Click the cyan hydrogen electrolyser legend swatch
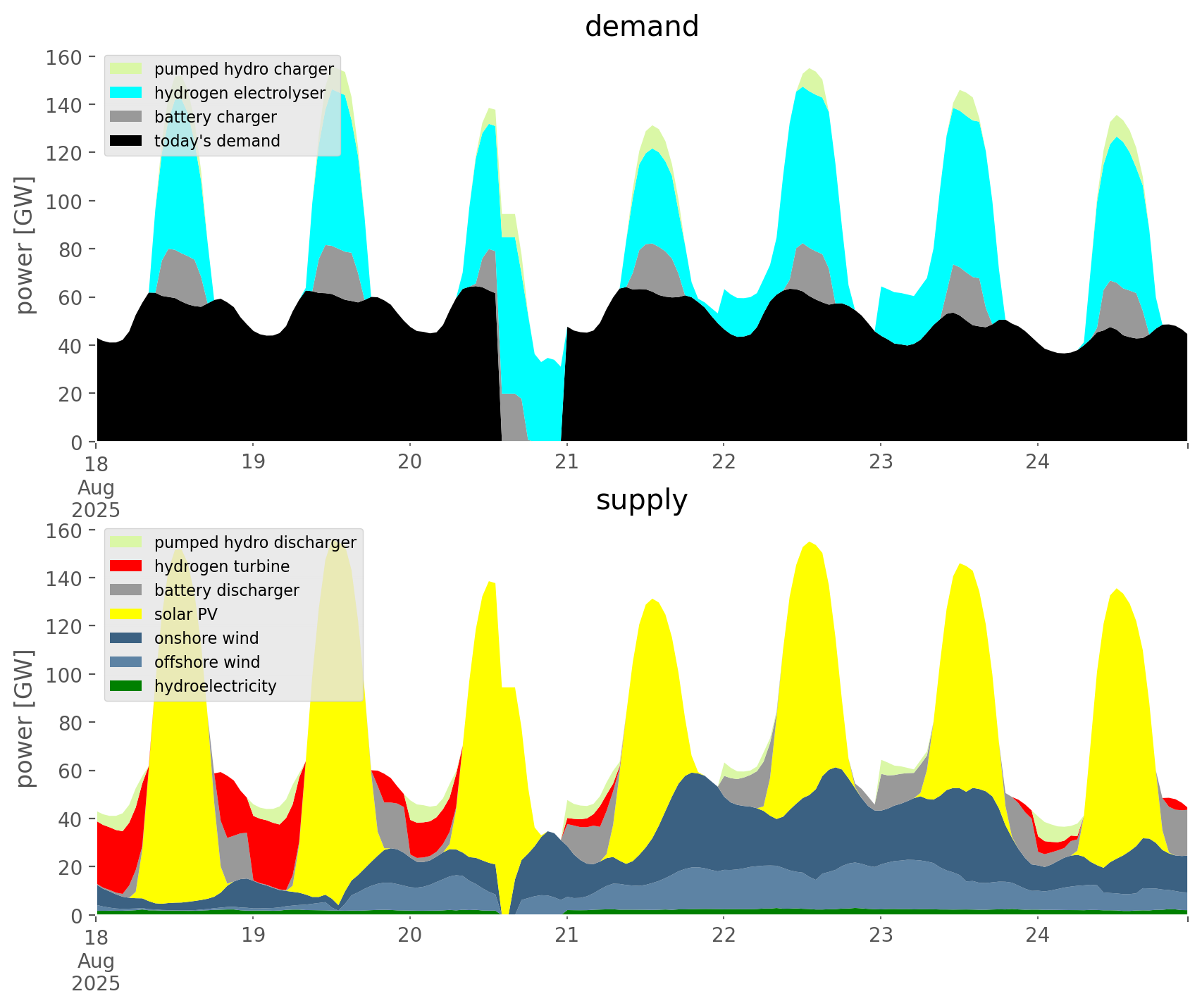This screenshot has width=1202, height=1008. pyautogui.click(x=126, y=93)
